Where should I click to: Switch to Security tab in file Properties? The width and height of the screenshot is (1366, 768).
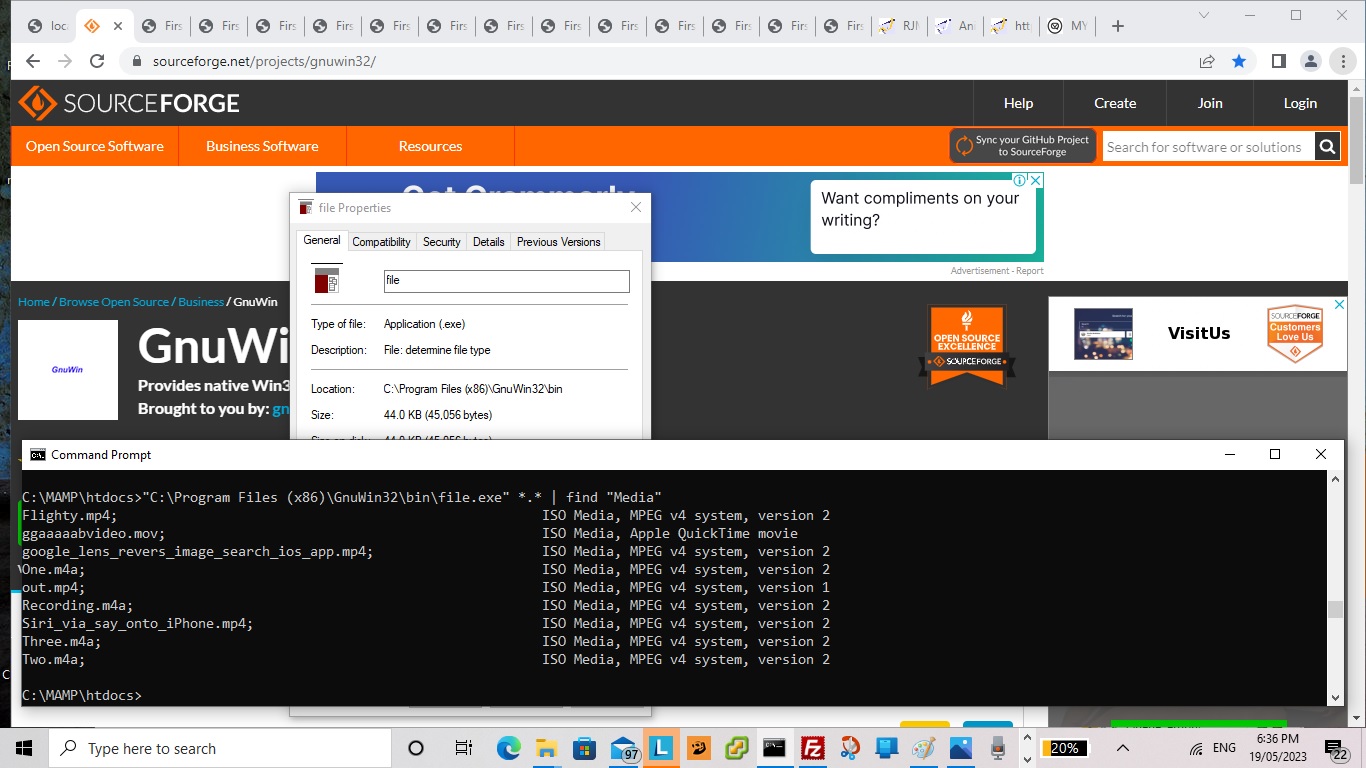pyautogui.click(x=441, y=242)
